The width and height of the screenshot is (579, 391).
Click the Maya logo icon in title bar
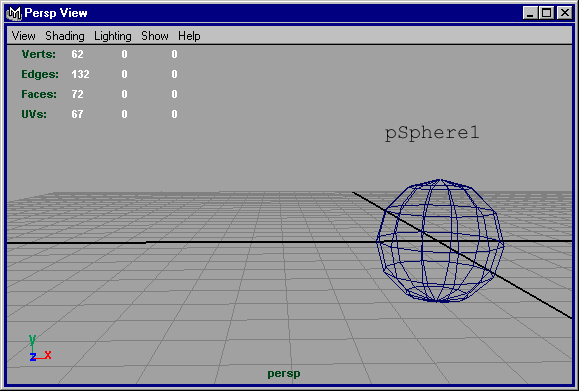(14, 13)
